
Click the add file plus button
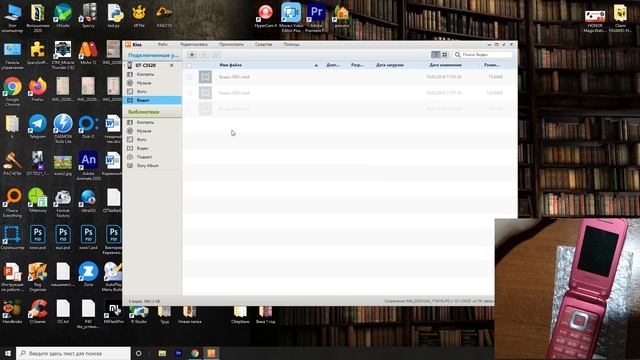191,55
